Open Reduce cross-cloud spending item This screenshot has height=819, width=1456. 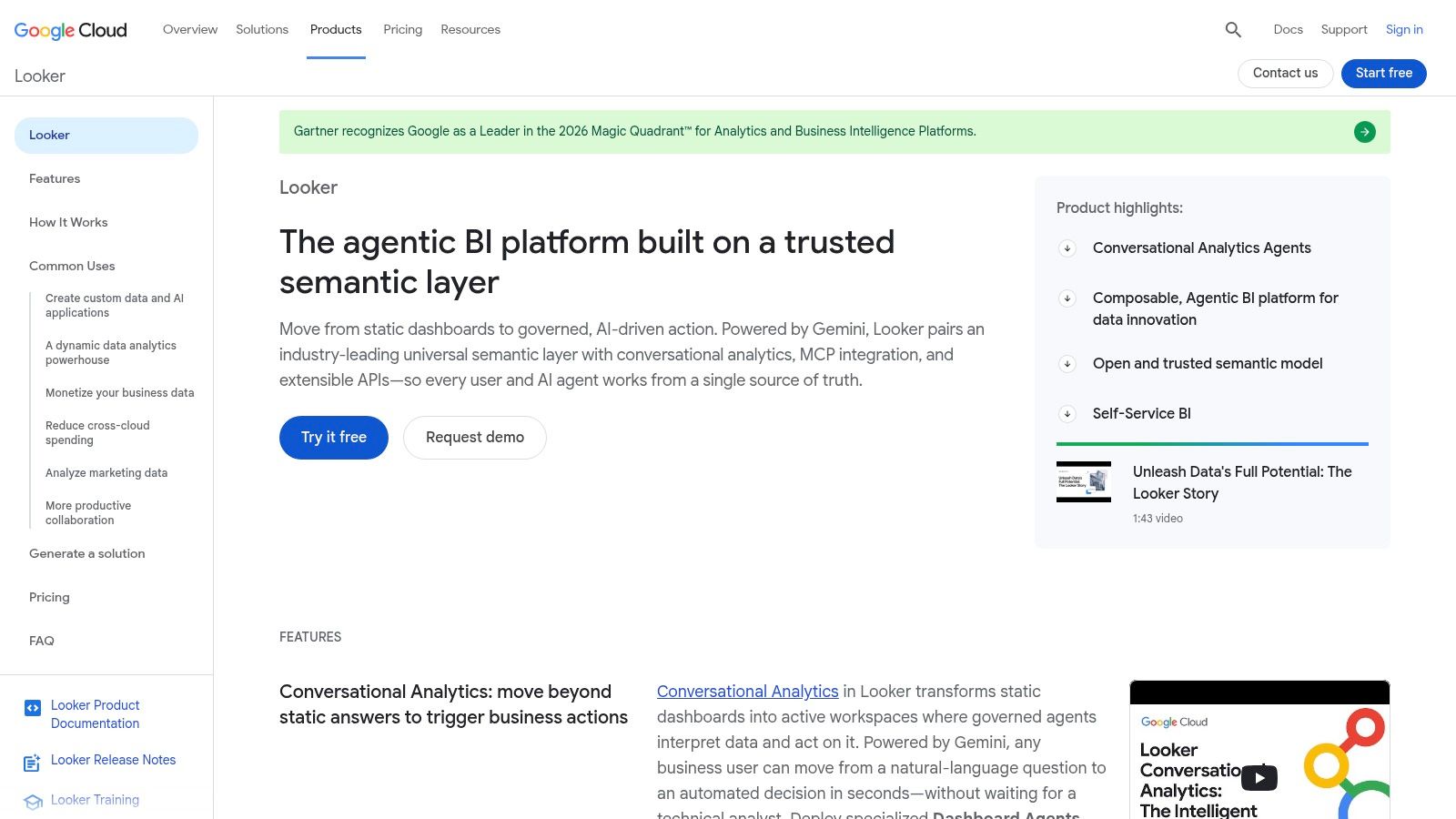point(98,433)
